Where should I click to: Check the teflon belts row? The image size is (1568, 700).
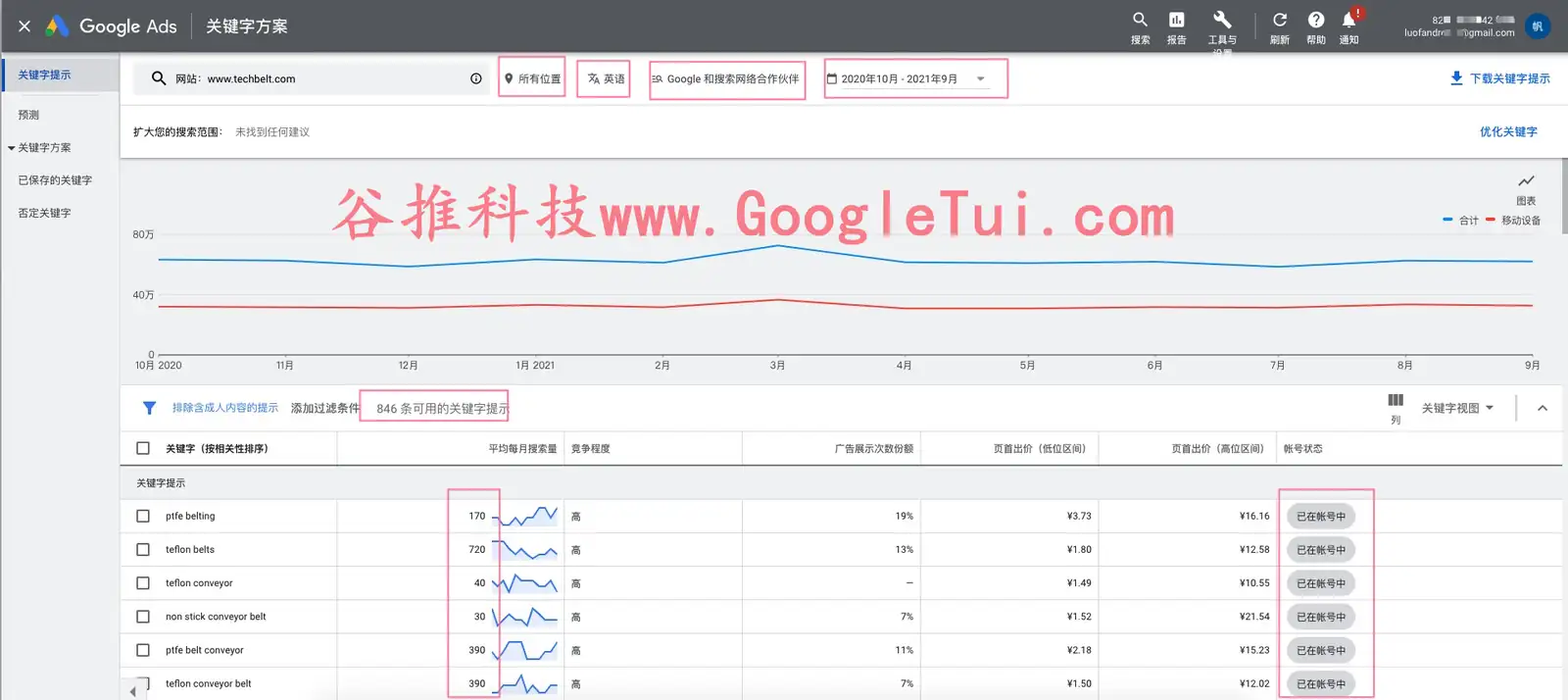(x=143, y=550)
